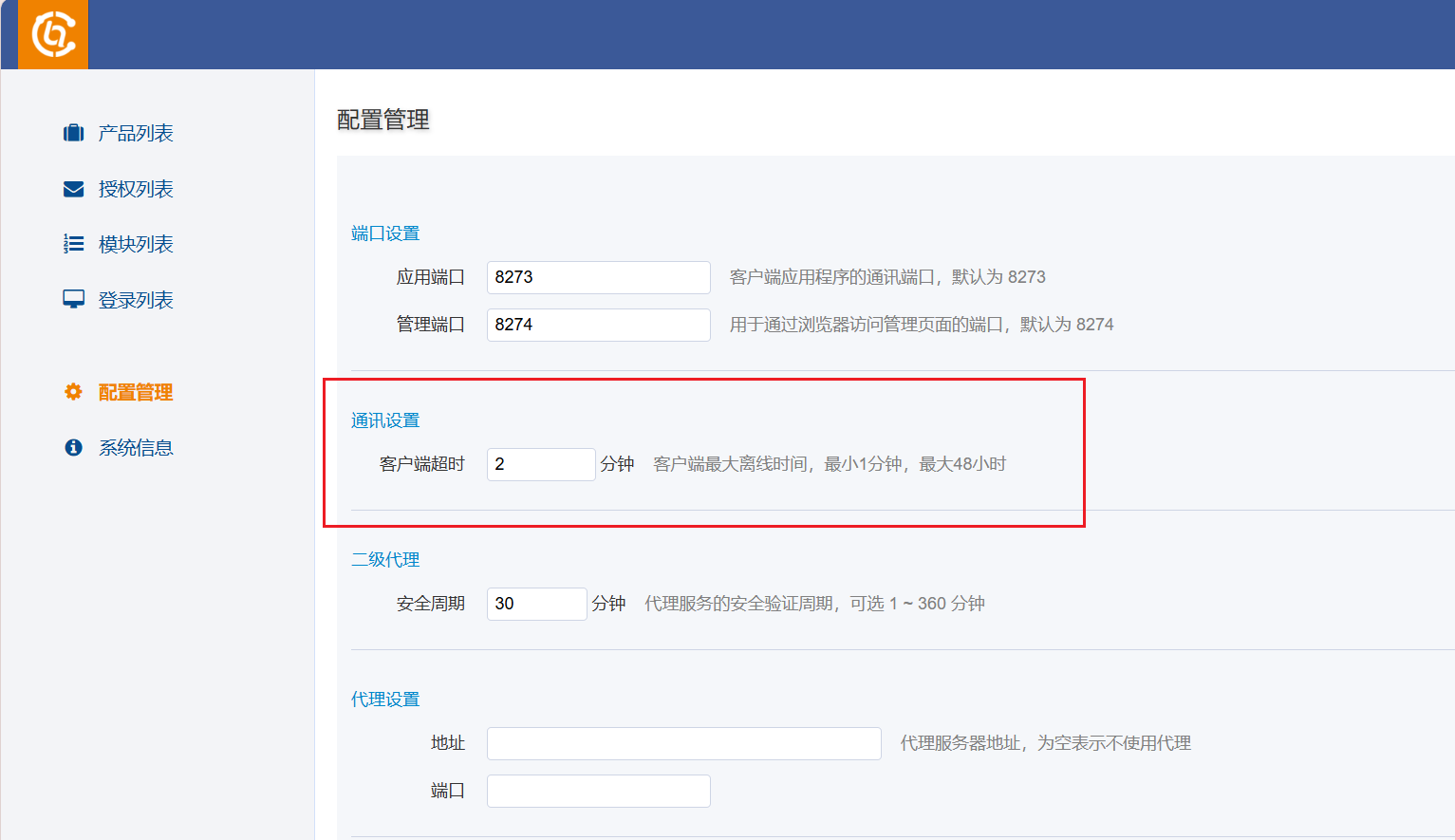Viewport: 1455px width, 840px height.
Task: Focus the 应用端口 field showing 8273
Action: pyautogui.click(x=598, y=277)
